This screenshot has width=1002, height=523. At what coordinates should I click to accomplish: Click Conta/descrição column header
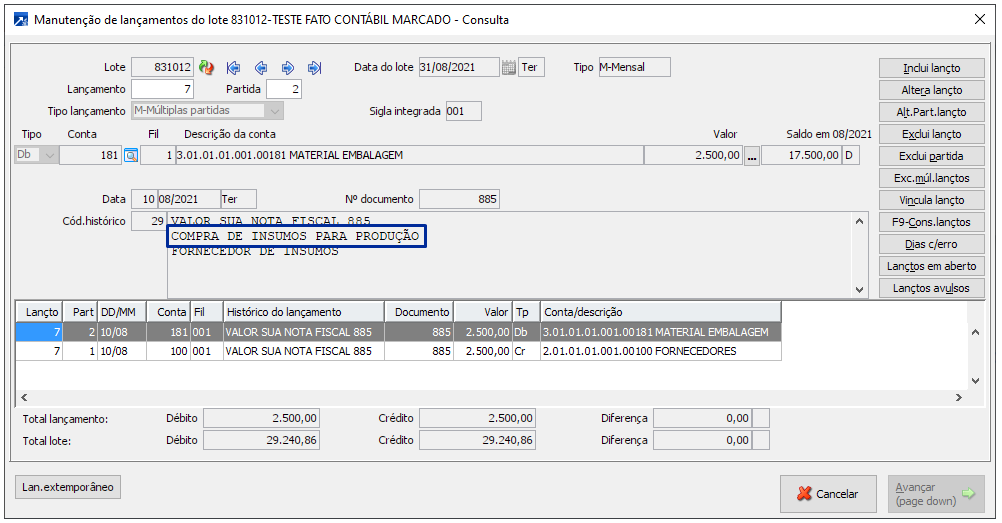click(x=661, y=312)
